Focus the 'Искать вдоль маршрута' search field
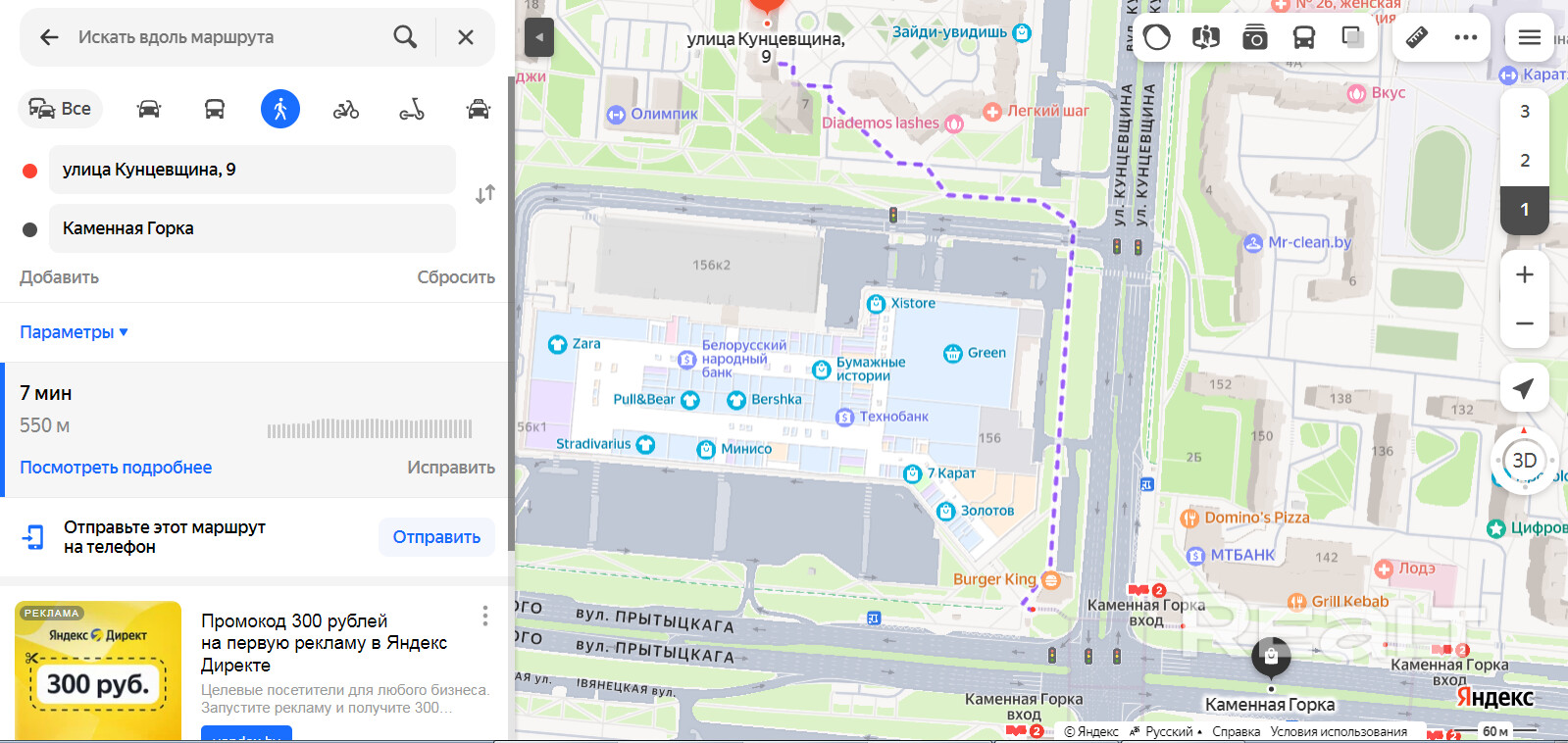Screen dimensions: 1568x743 (226, 37)
